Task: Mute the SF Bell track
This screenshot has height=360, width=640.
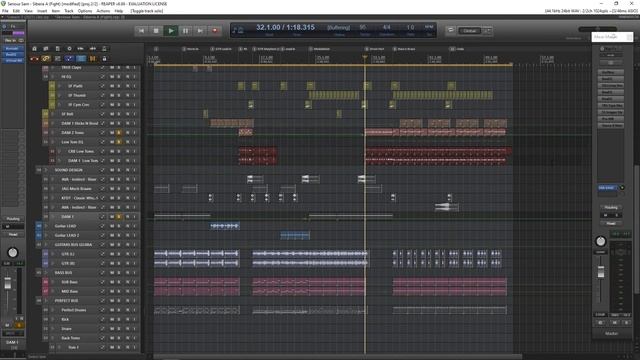Action: click(x=112, y=114)
